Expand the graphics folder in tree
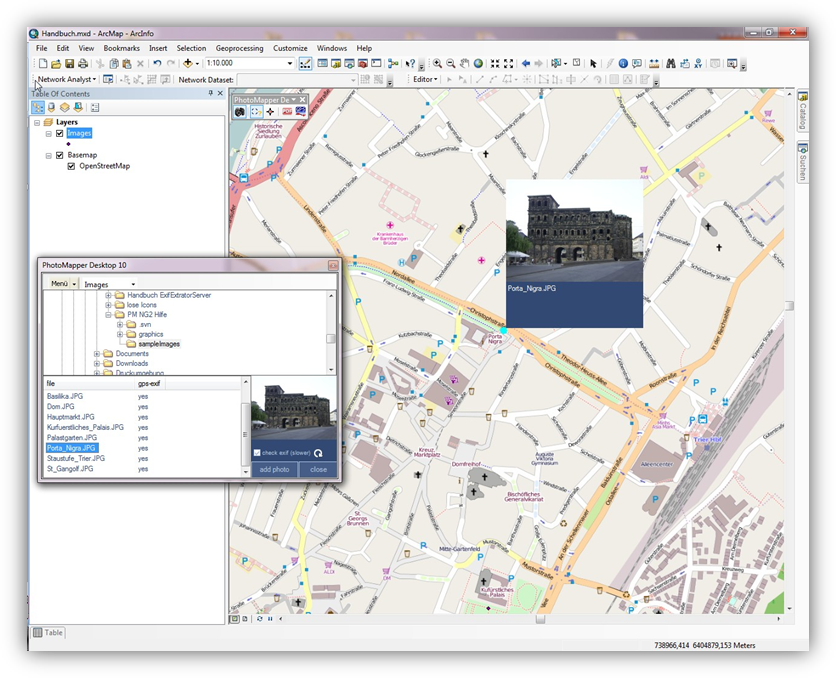The height and width of the screenshot is (678, 836). [120, 334]
